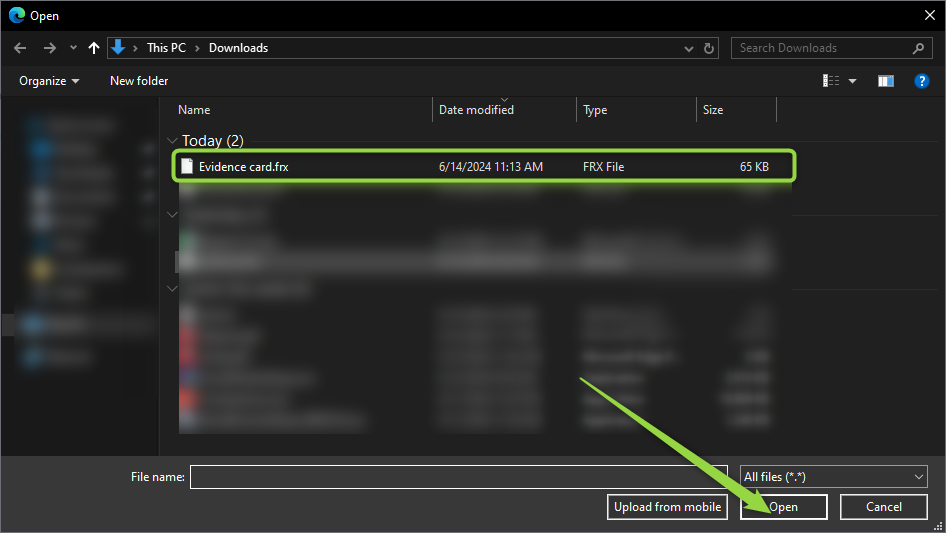The width and height of the screenshot is (946, 533).
Task: Click New folder in the toolbar
Action: (x=139, y=81)
